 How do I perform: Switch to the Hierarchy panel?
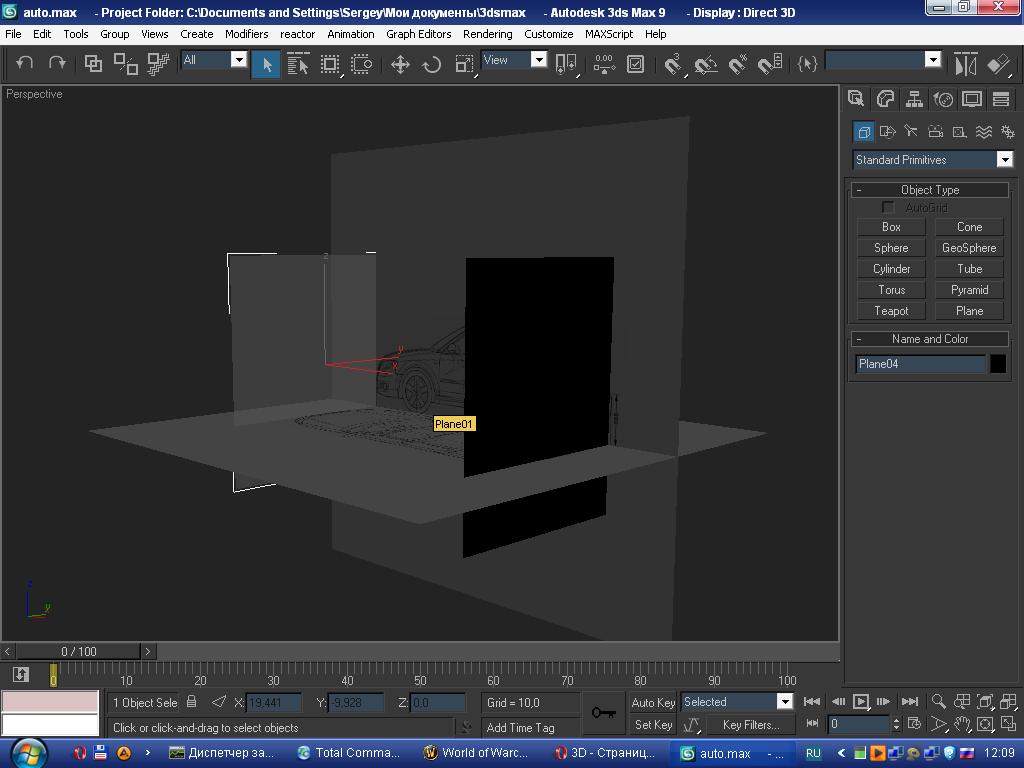(x=914, y=99)
